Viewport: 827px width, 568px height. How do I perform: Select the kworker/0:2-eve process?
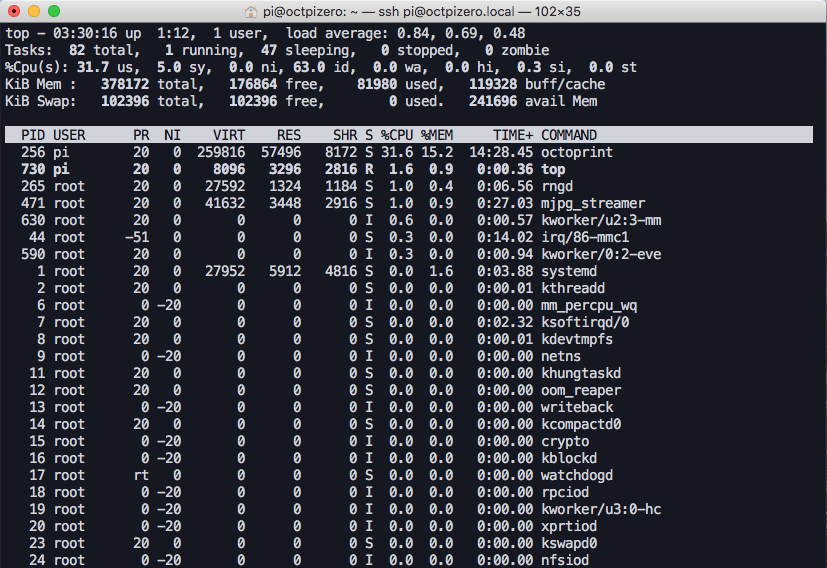(x=601, y=254)
